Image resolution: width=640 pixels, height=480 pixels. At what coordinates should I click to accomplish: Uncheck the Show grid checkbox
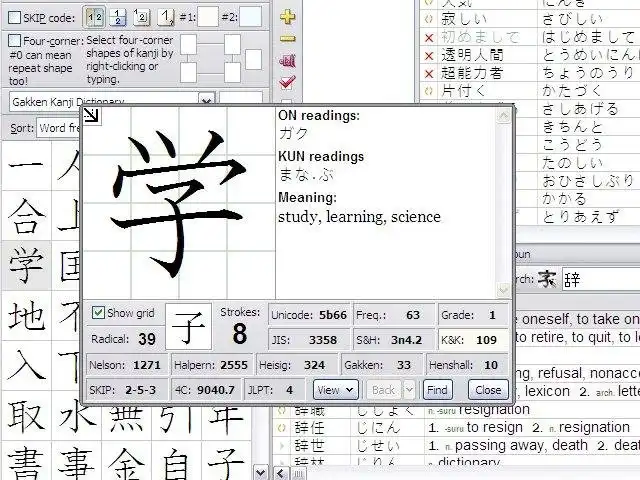pyautogui.click(x=98, y=313)
